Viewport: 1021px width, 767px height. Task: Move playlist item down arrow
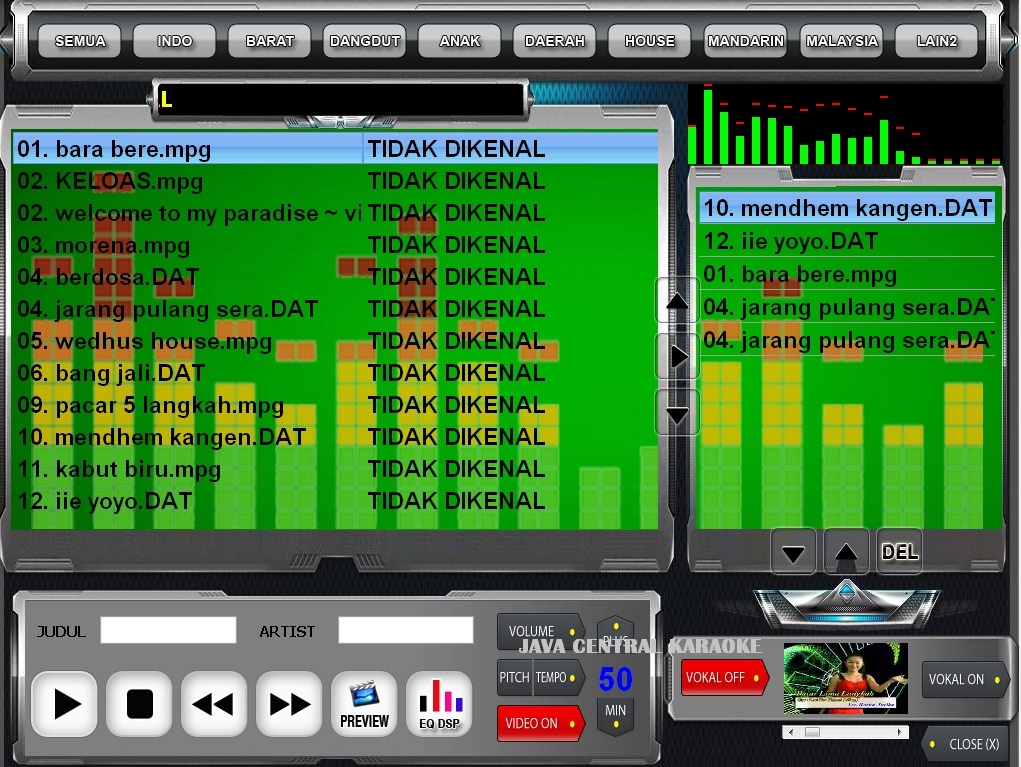[x=793, y=552]
